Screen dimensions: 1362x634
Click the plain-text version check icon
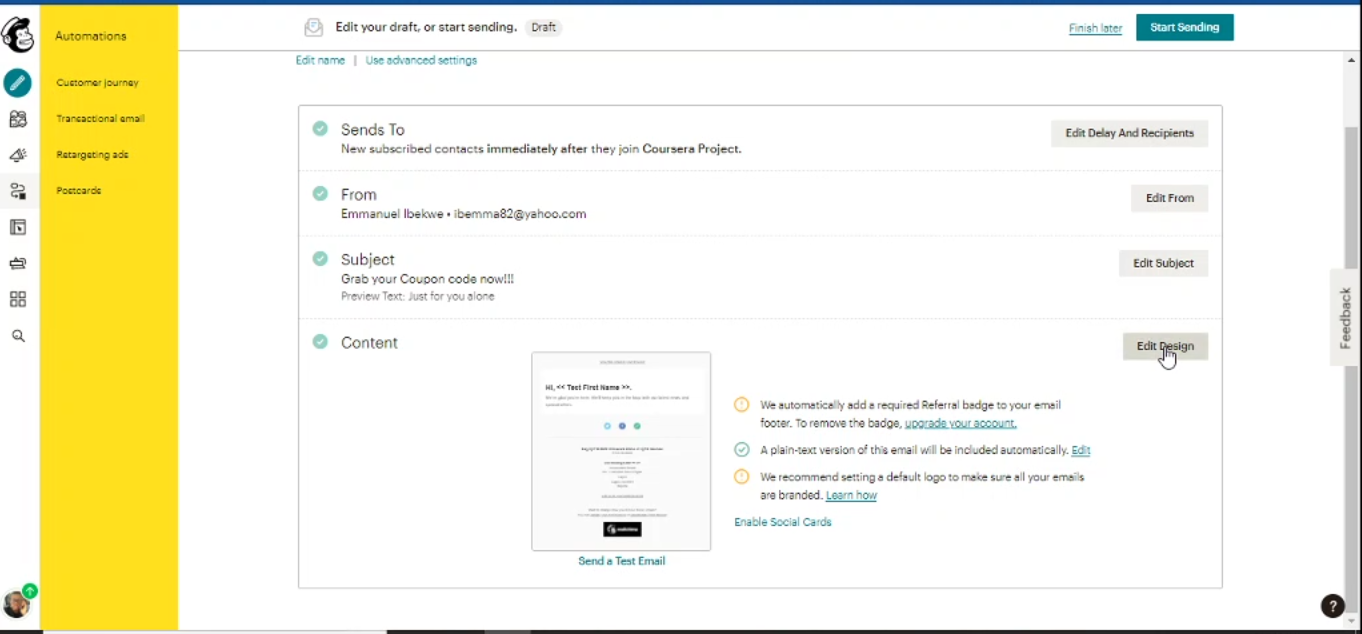741,450
